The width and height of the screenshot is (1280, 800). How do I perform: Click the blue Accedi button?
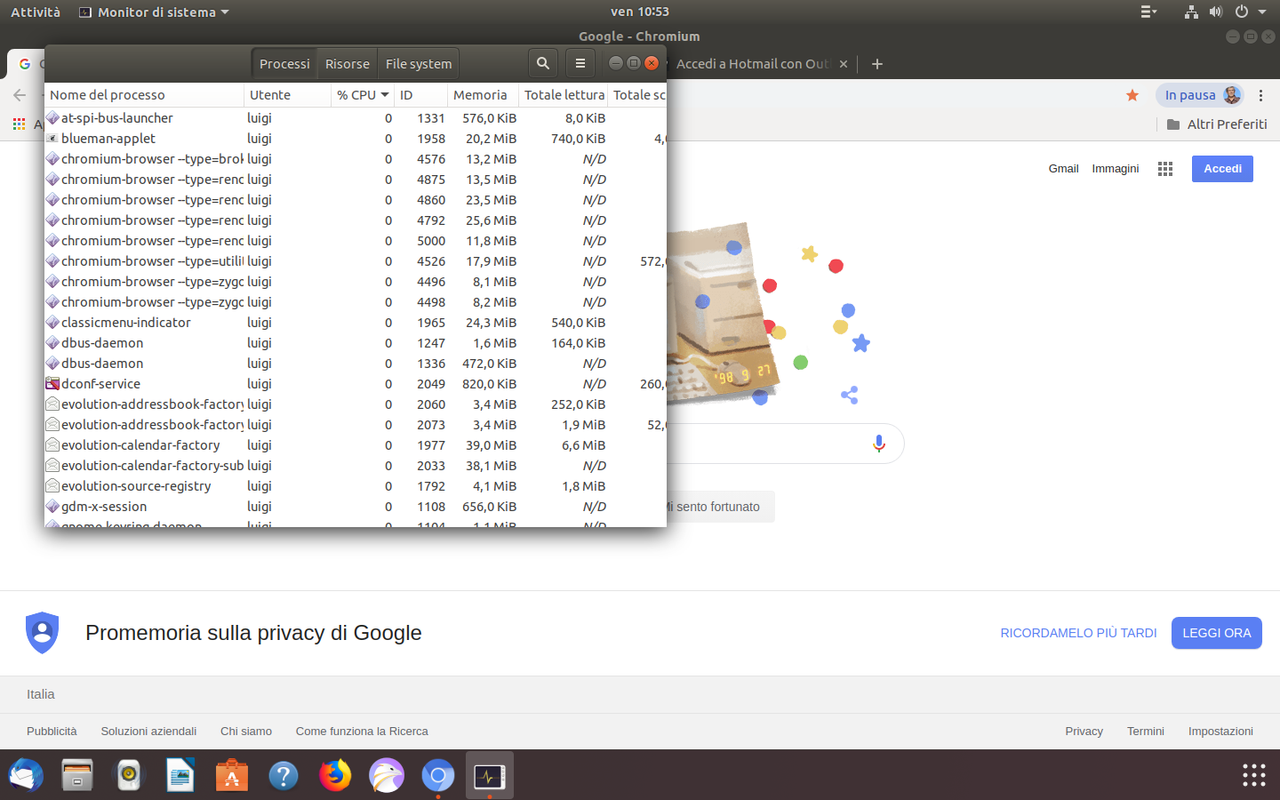(x=1222, y=169)
